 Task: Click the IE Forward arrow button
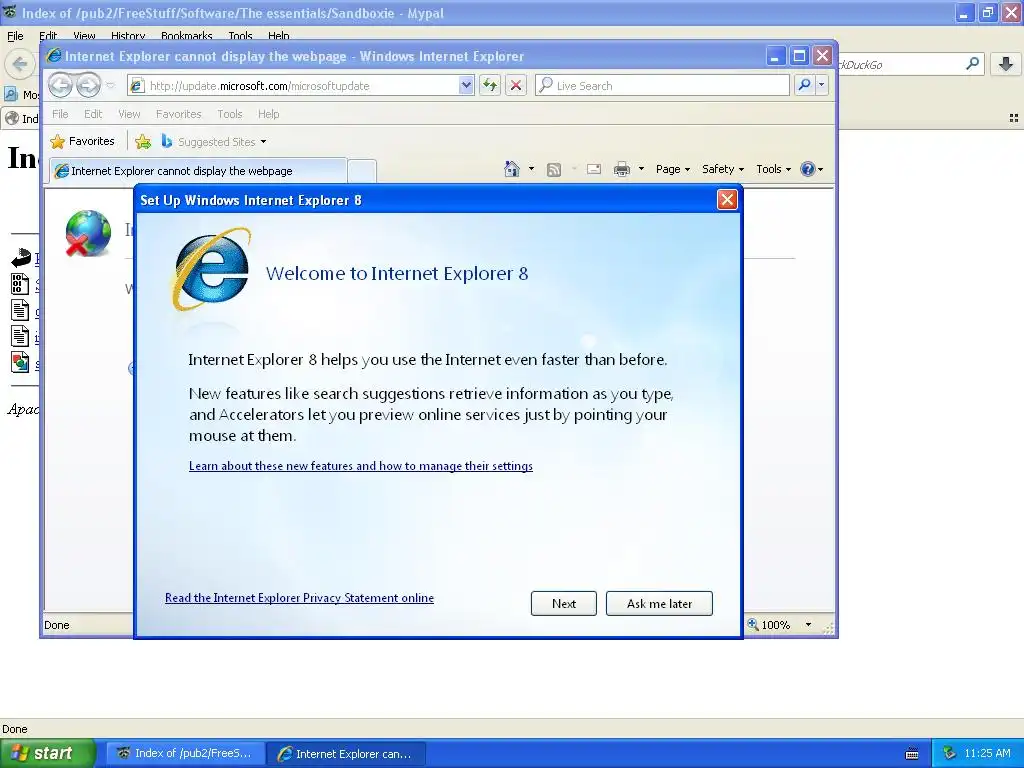coord(88,85)
